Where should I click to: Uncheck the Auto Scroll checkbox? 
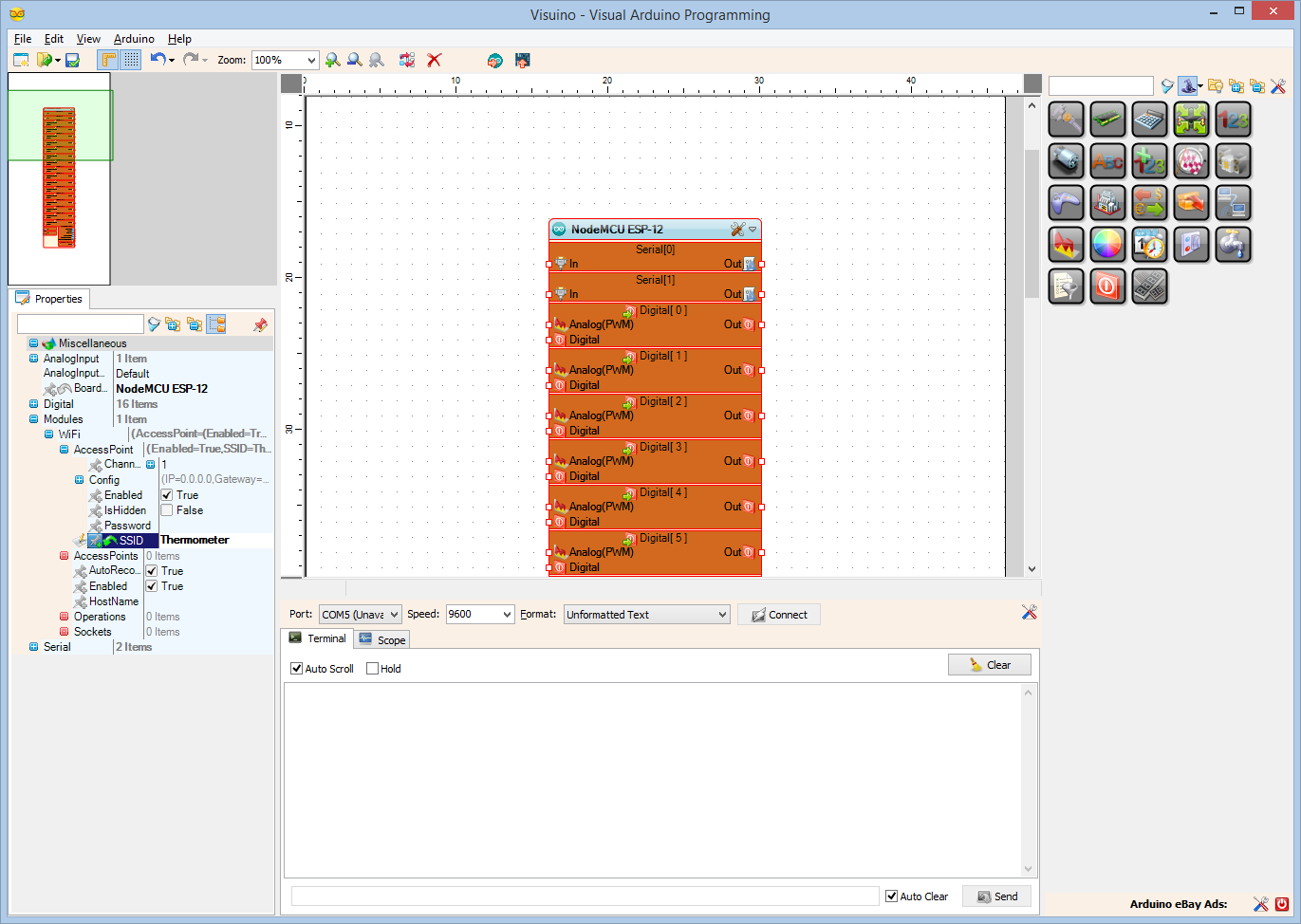pyautogui.click(x=296, y=669)
